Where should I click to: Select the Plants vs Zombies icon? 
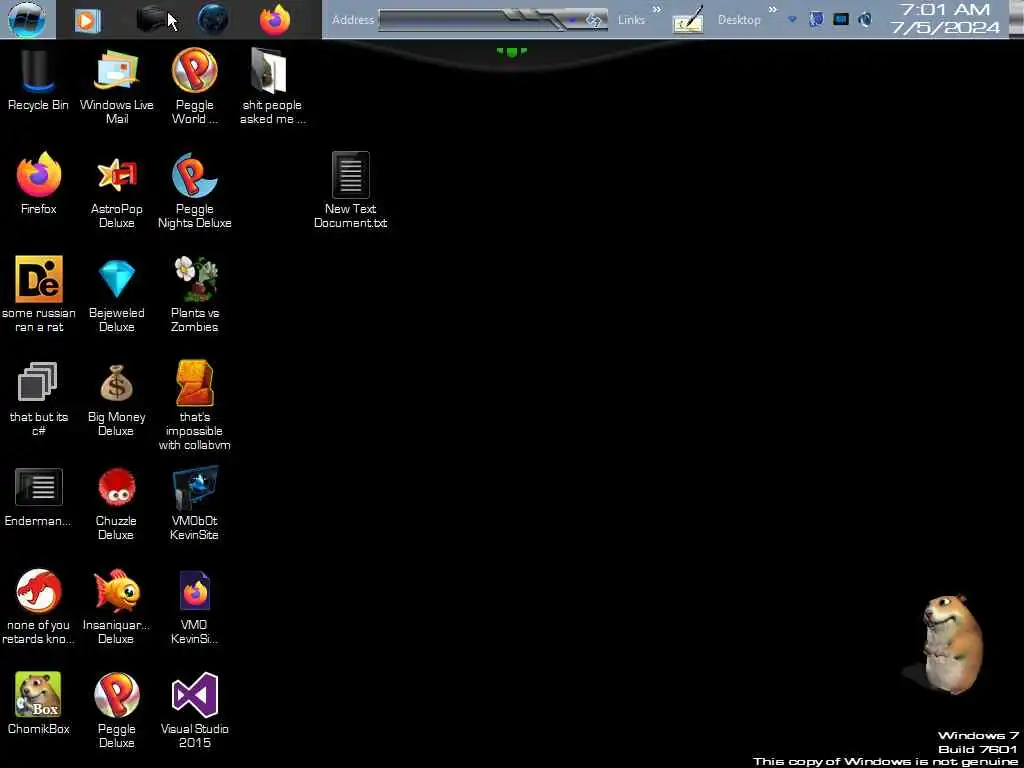coord(195,294)
